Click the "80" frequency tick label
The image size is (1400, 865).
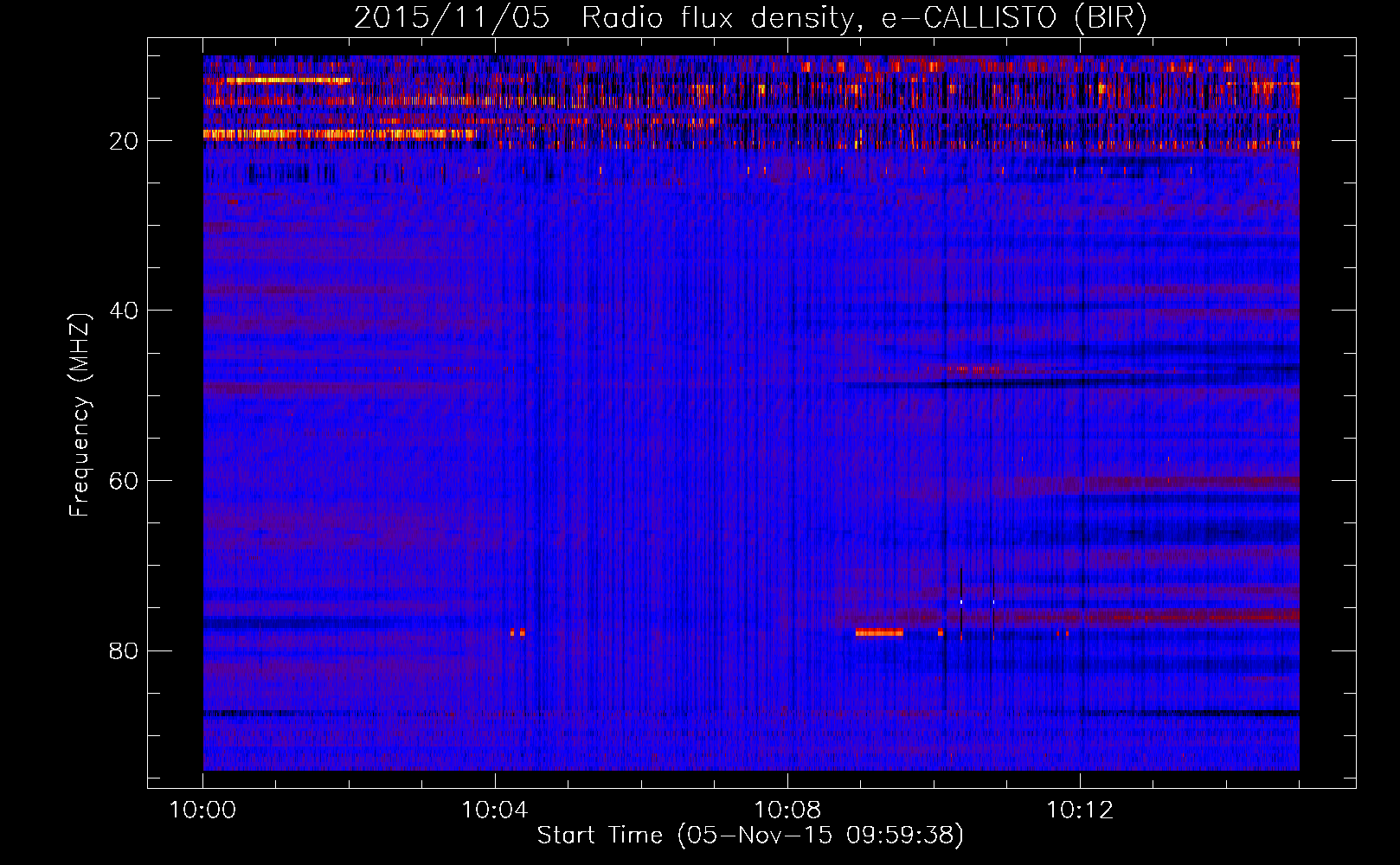125,650
